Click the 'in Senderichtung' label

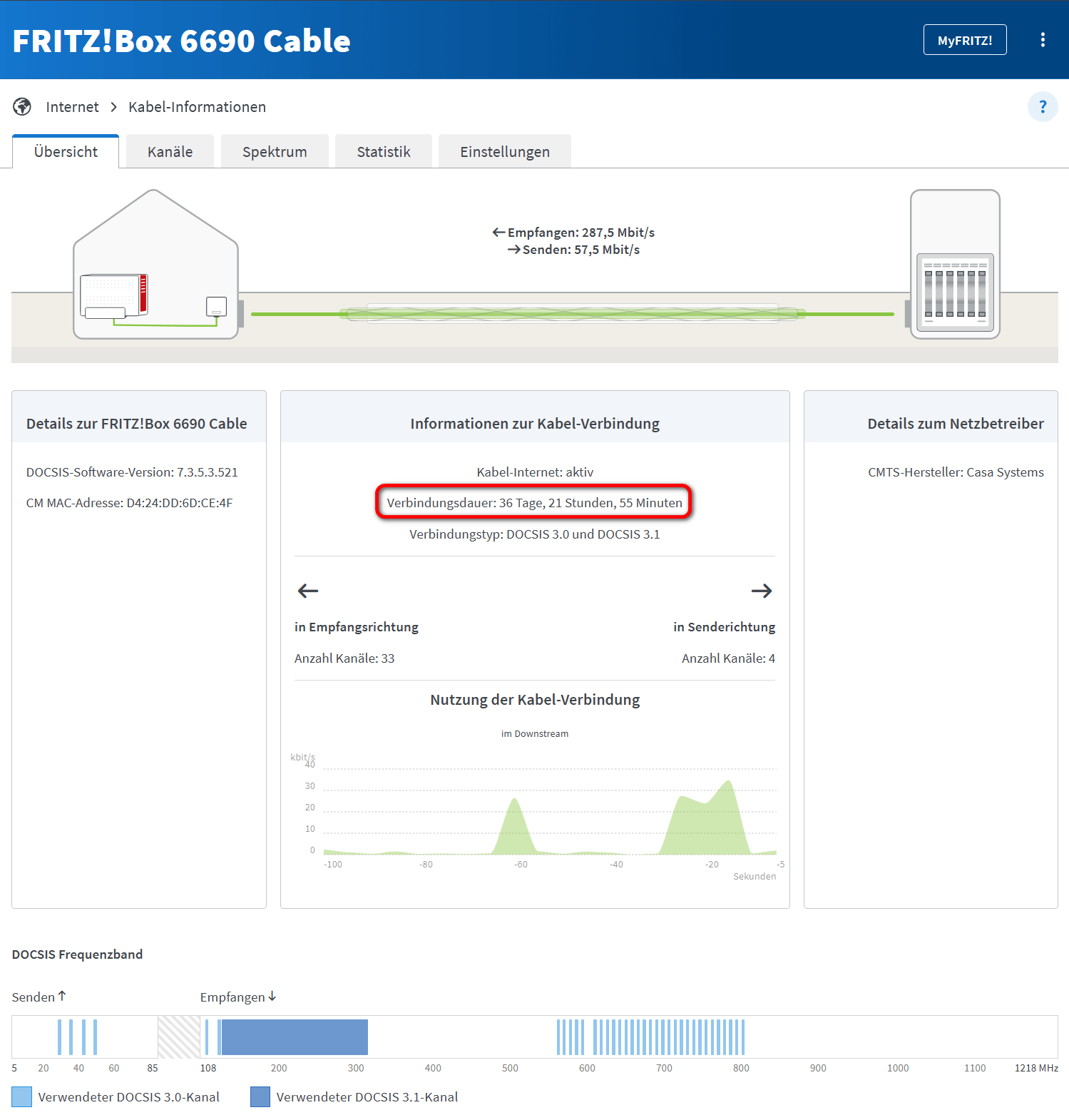click(x=724, y=627)
